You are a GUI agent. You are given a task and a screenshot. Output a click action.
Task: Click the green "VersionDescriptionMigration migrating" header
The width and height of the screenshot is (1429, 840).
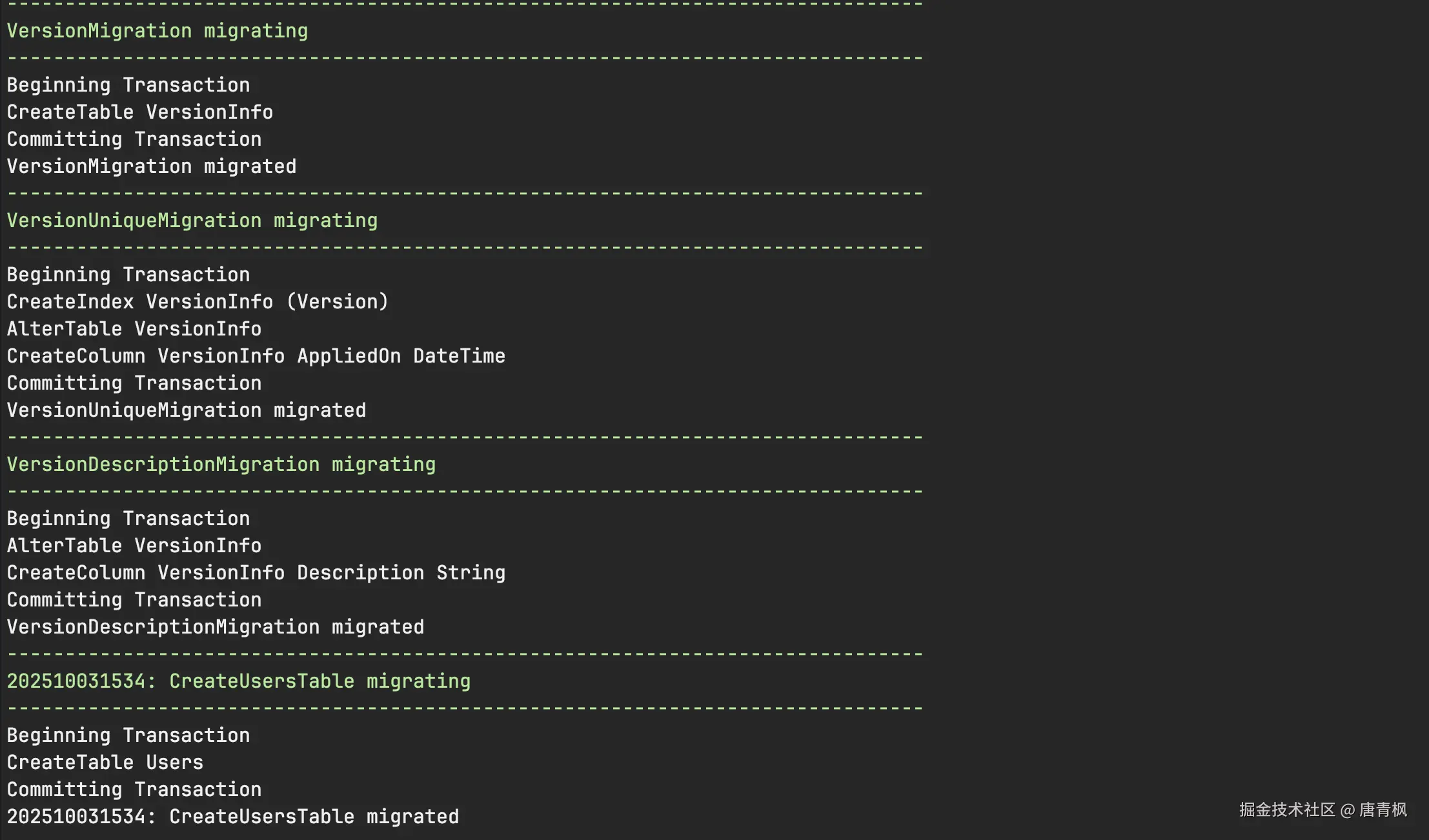tap(221, 465)
